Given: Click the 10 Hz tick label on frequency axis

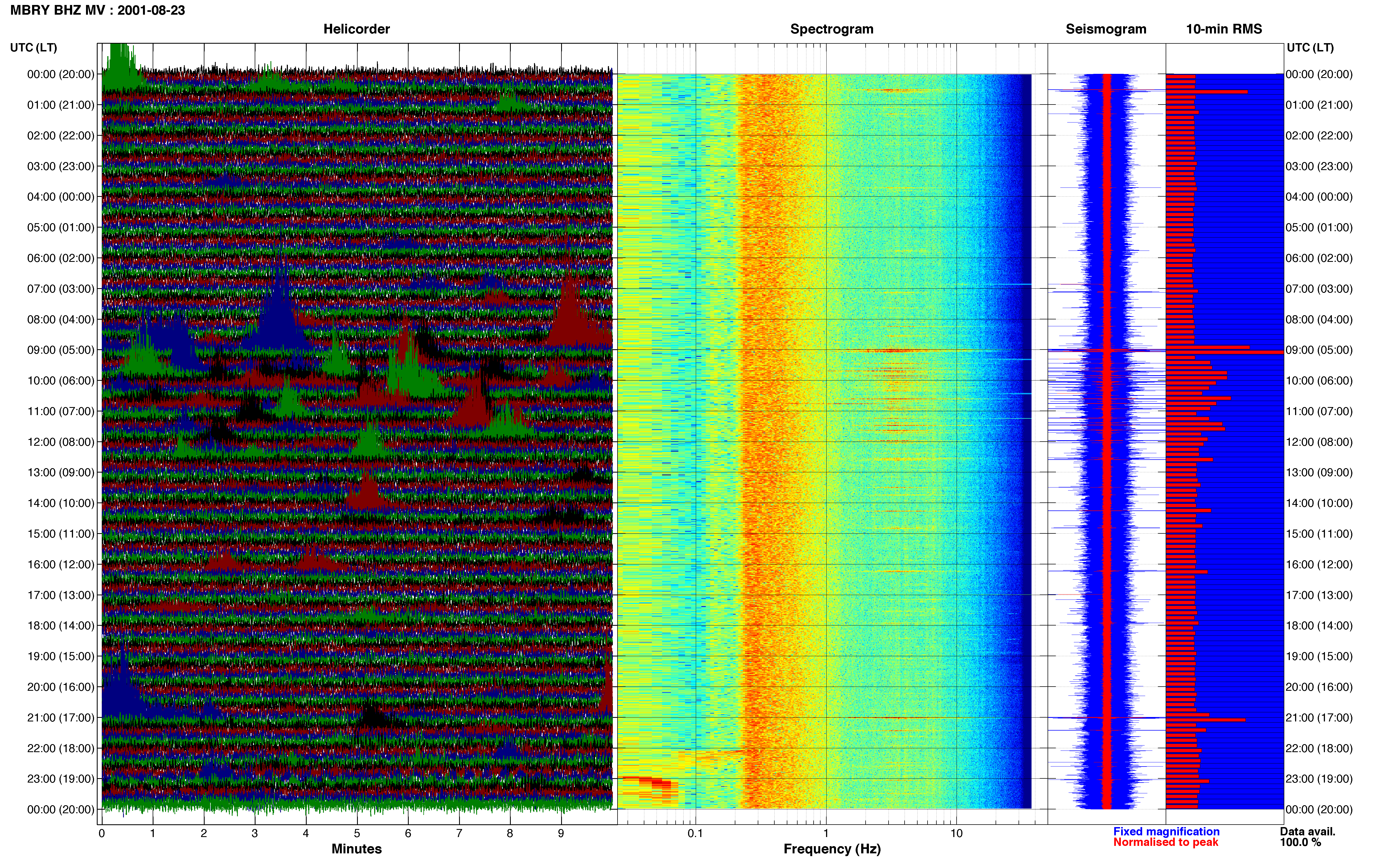Looking at the screenshot, I should tap(956, 833).
